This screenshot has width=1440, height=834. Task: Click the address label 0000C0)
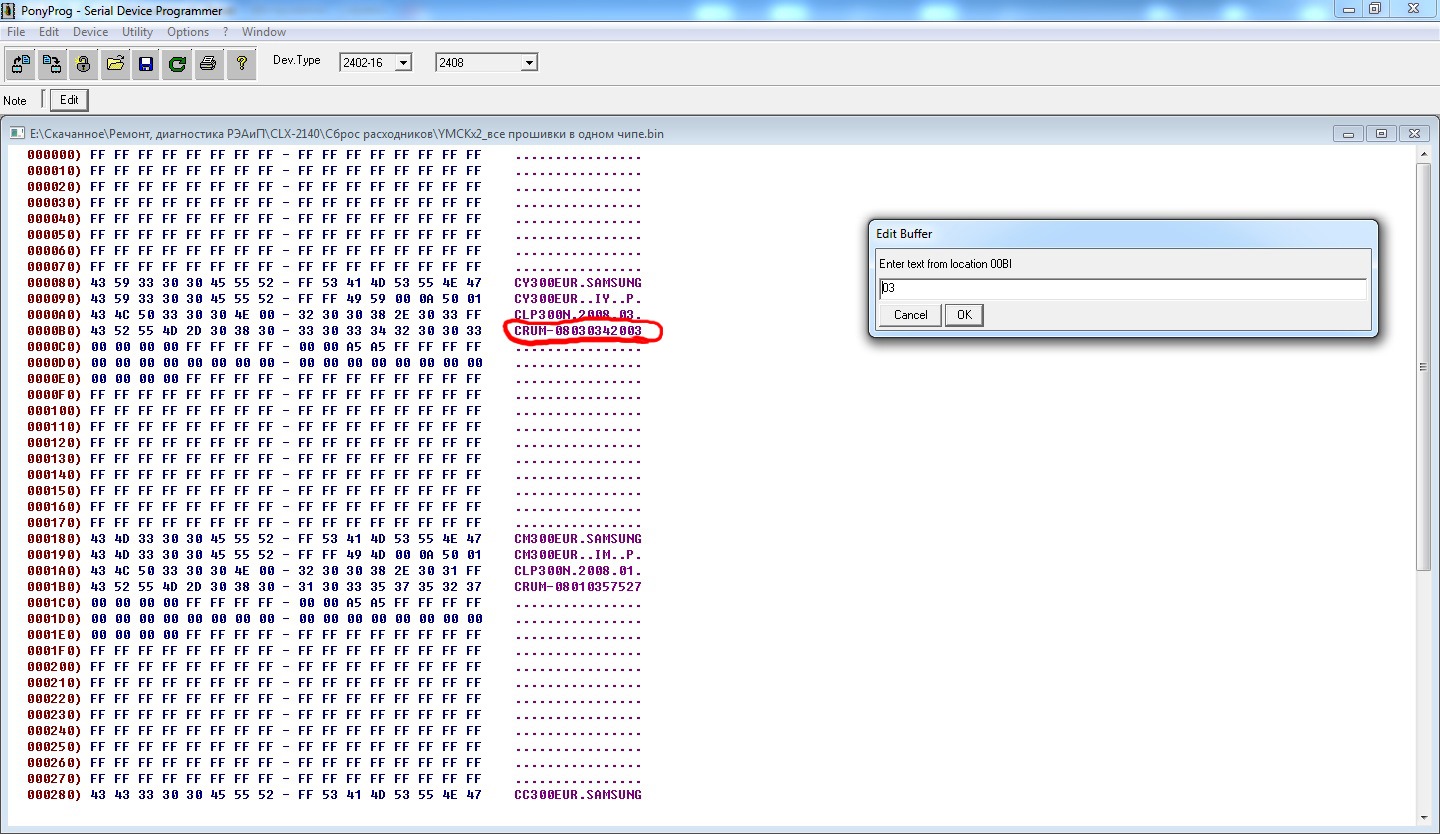click(53, 347)
